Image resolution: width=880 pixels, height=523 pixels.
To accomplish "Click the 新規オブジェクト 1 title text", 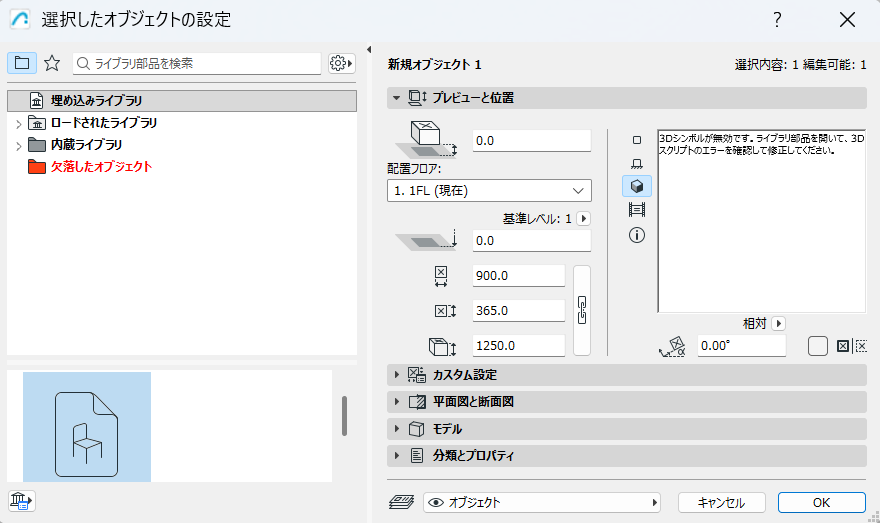I will point(434,65).
